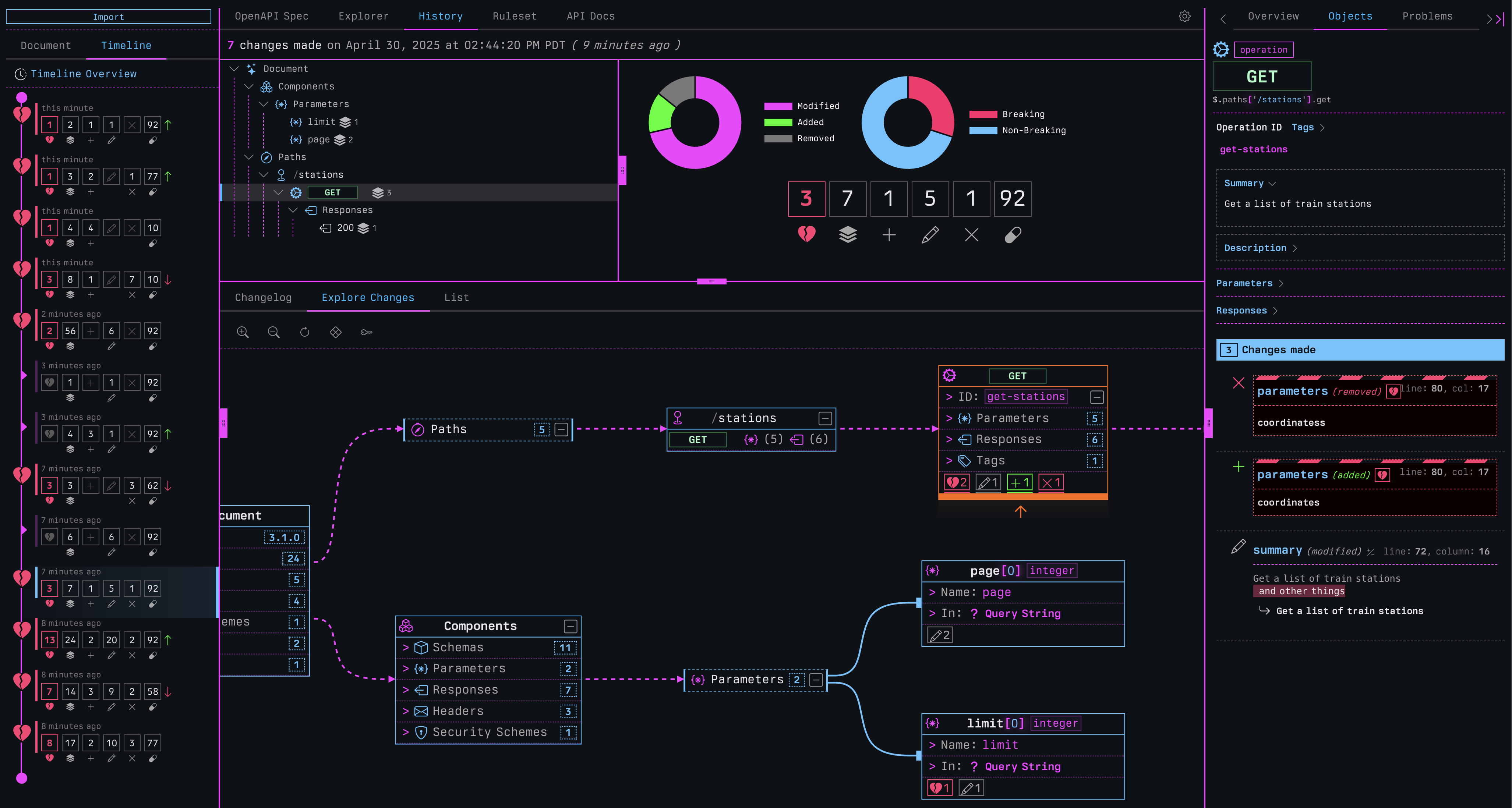This screenshot has height=808, width=1512.
Task: Click the back chevron beside Overview tab
Action: click(1223, 19)
